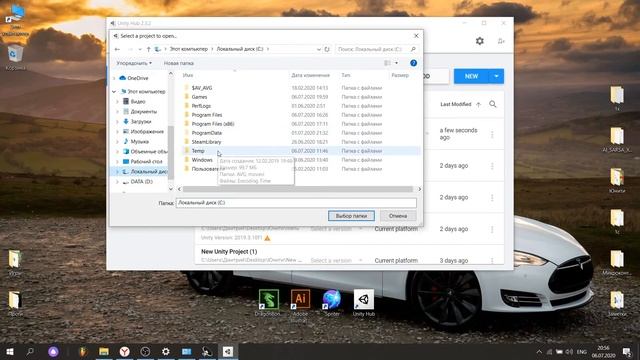Open recent locations dropdown arrow

[140, 49]
